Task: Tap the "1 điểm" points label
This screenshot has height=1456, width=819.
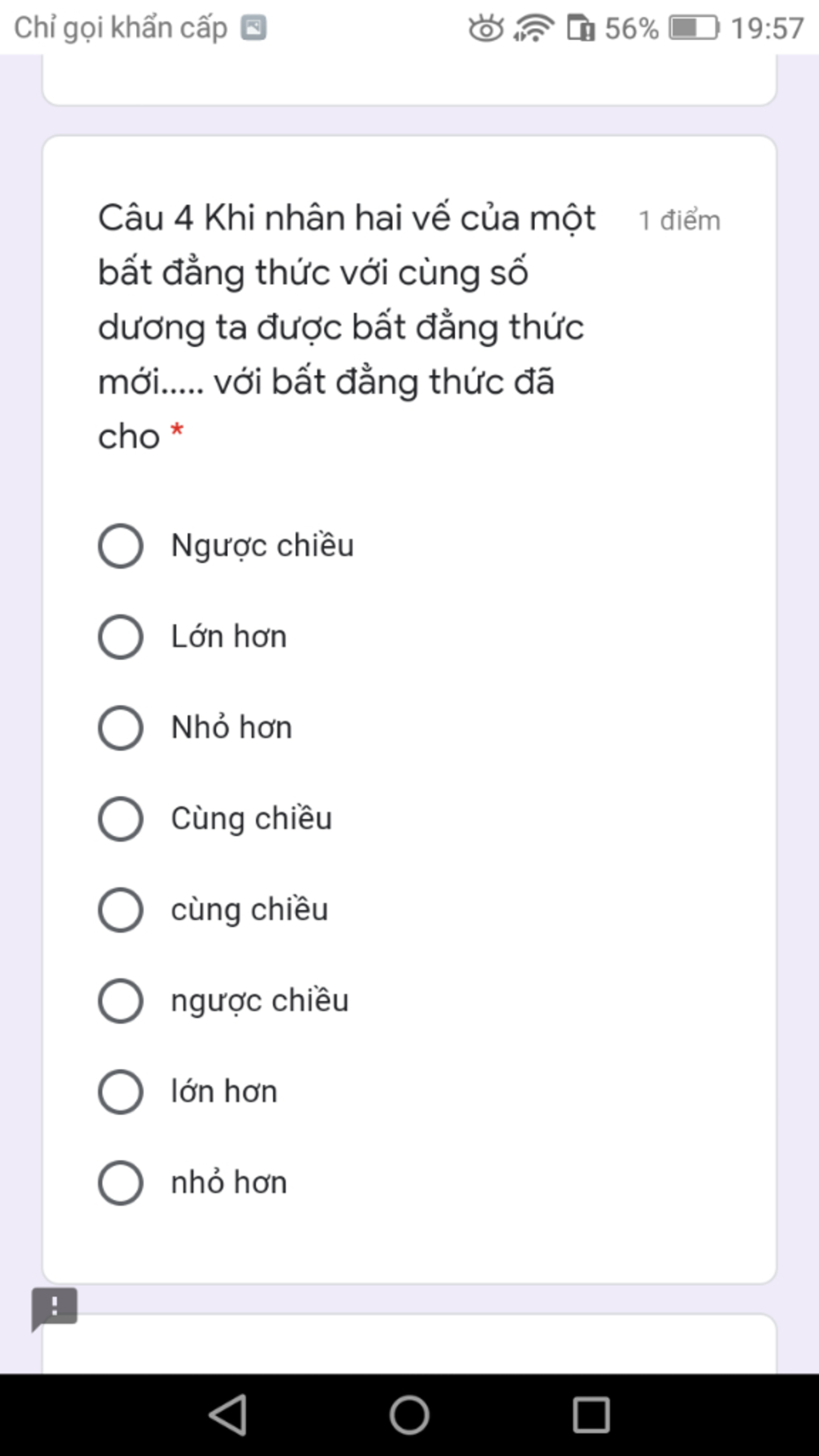Action: 679,220
